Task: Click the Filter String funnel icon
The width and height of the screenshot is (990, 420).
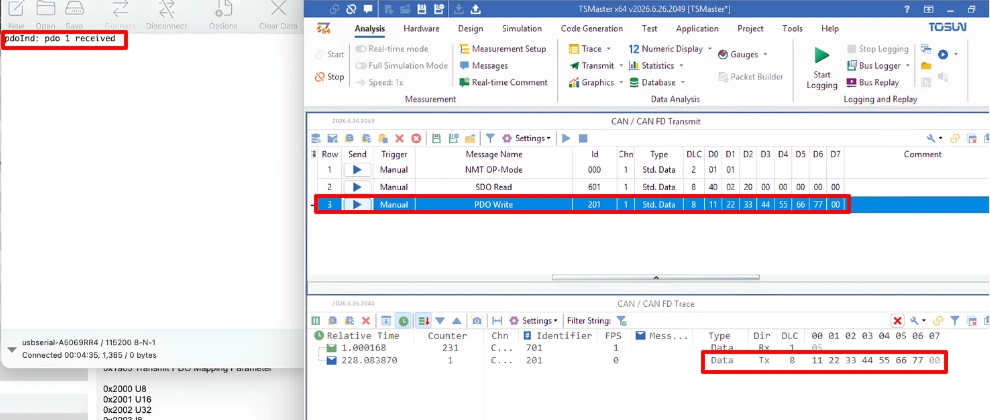Action: [621, 321]
